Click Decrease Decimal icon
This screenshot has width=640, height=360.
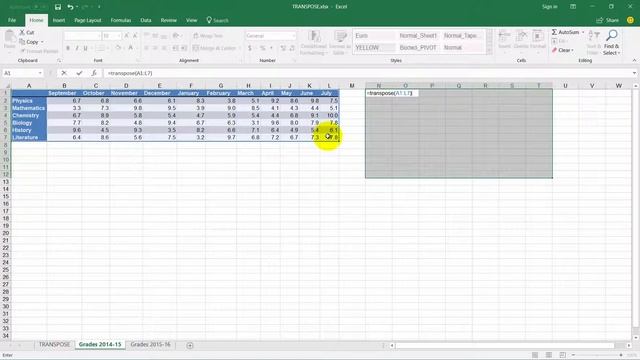pos(292,48)
